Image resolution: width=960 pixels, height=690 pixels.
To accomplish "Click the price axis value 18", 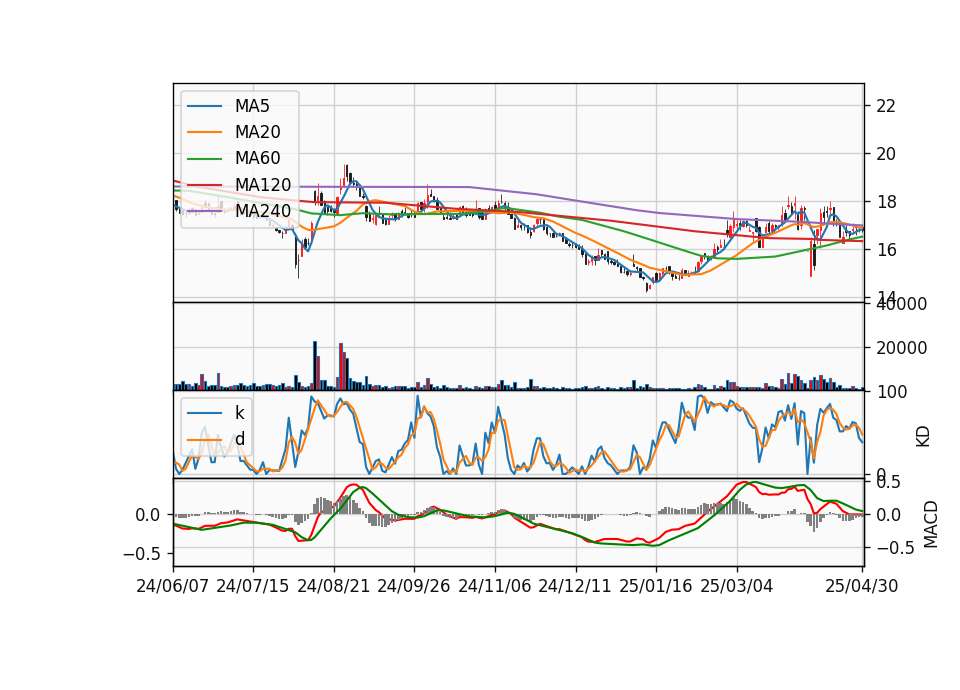I will pos(886,201).
